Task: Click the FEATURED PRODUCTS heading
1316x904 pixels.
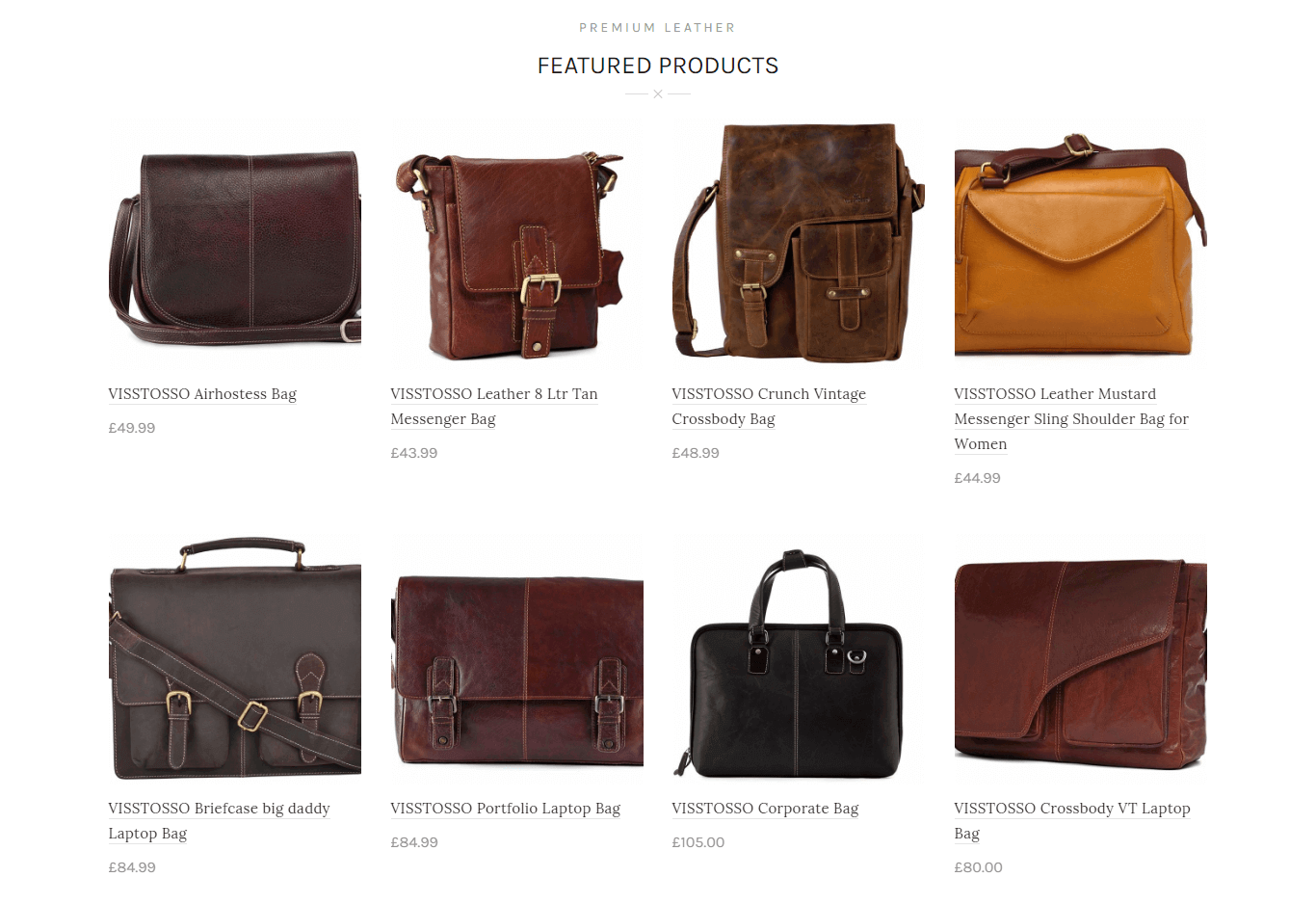Action: point(658,66)
